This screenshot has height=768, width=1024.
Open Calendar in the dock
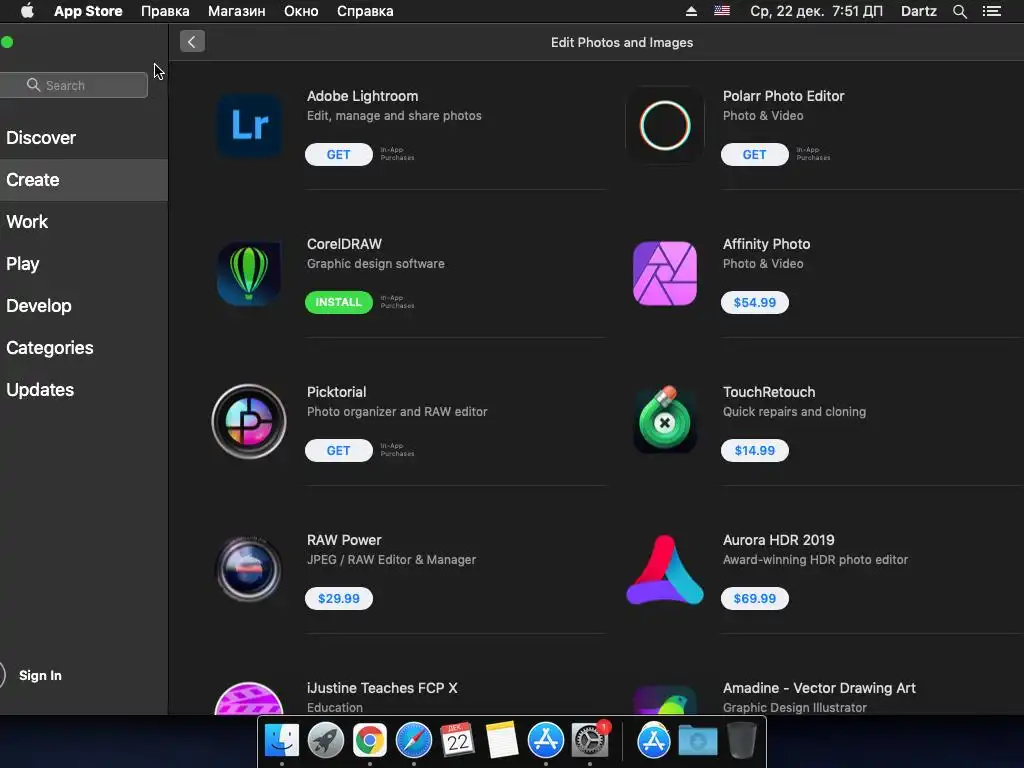click(457, 741)
